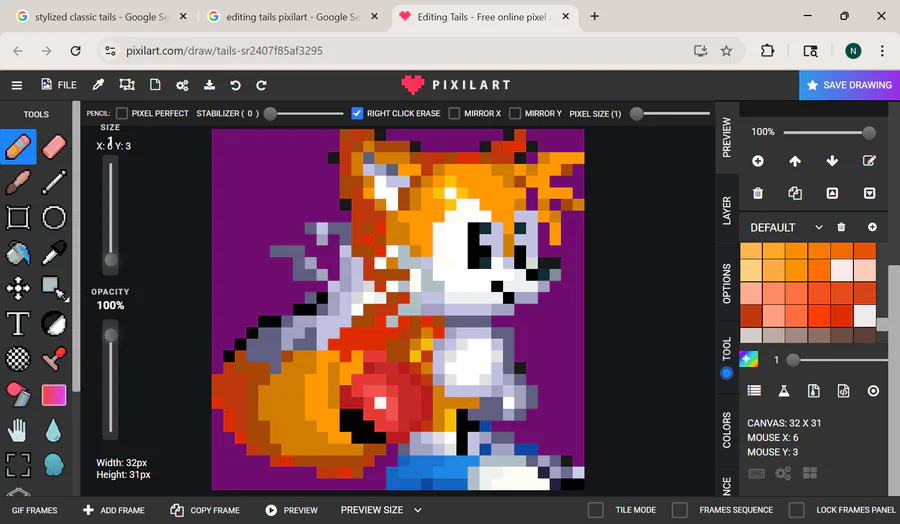The image size is (900, 524).
Task: Switch to the Preview side tab
Action: tap(727, 137)
